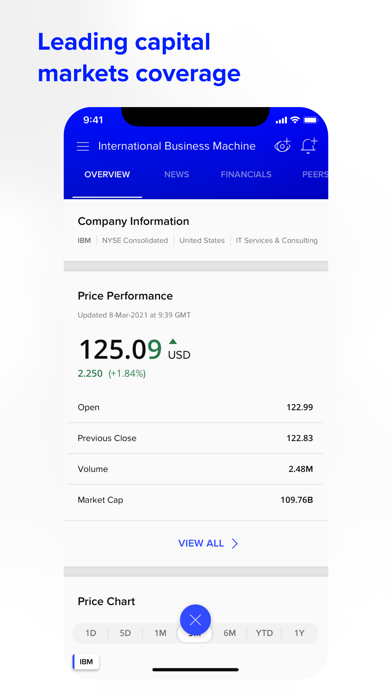Tap the chevron next to VIEW ALL
Viewport: 392px width, 696px height.
235,543
